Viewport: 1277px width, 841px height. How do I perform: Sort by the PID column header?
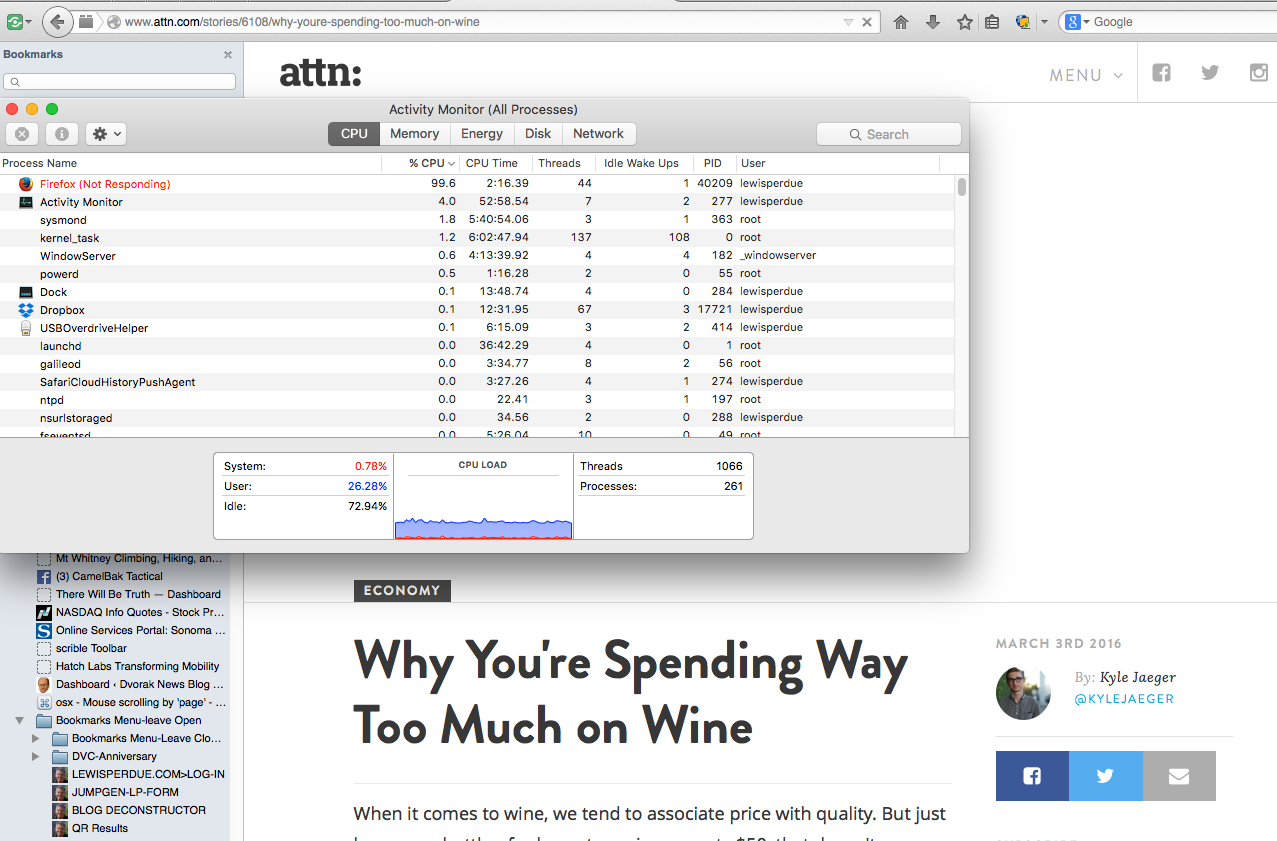click(x=714, y=163)
